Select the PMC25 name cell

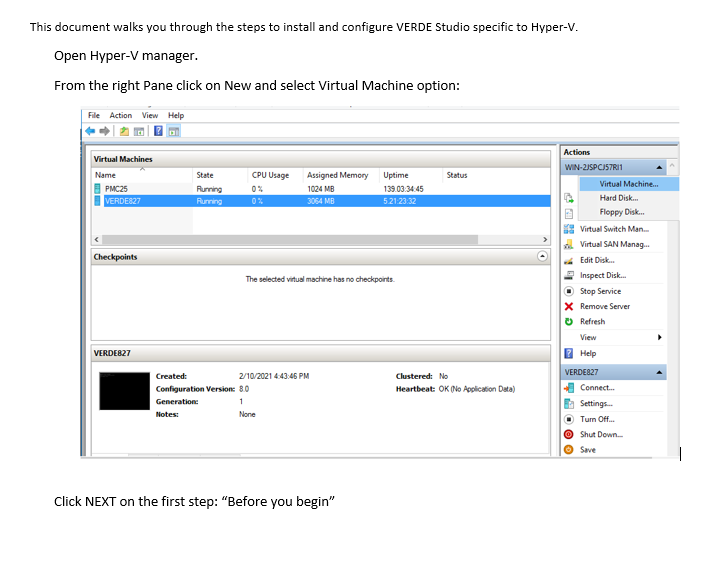116,189
